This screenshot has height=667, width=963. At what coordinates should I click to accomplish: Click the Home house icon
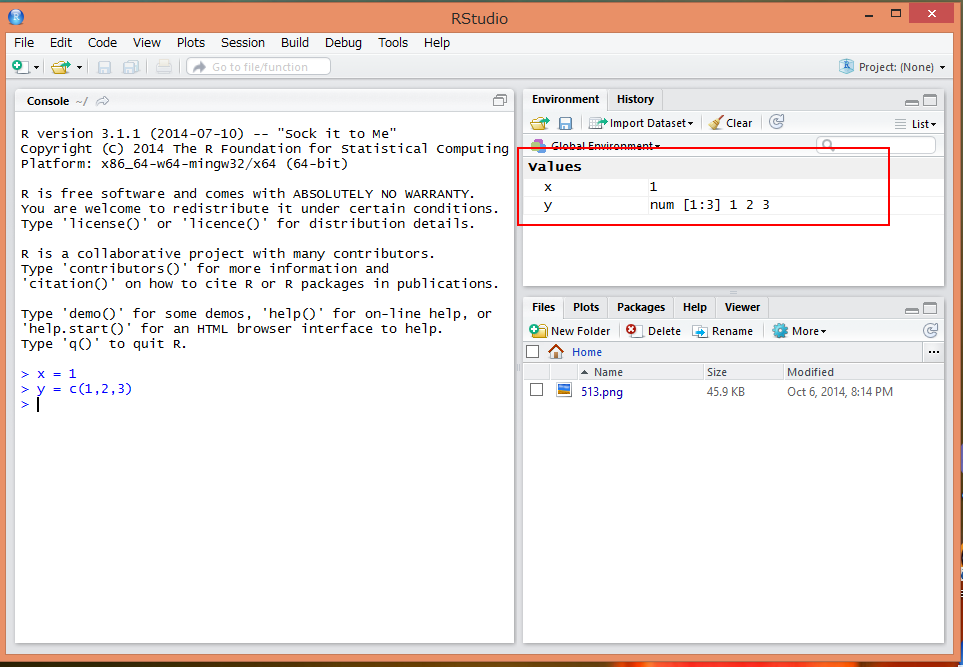click(556, 351)
